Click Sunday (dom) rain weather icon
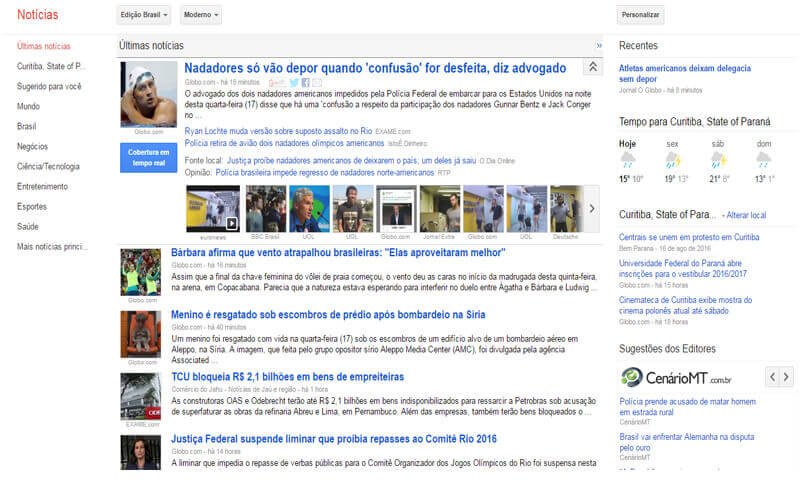 tap(764, 160)
